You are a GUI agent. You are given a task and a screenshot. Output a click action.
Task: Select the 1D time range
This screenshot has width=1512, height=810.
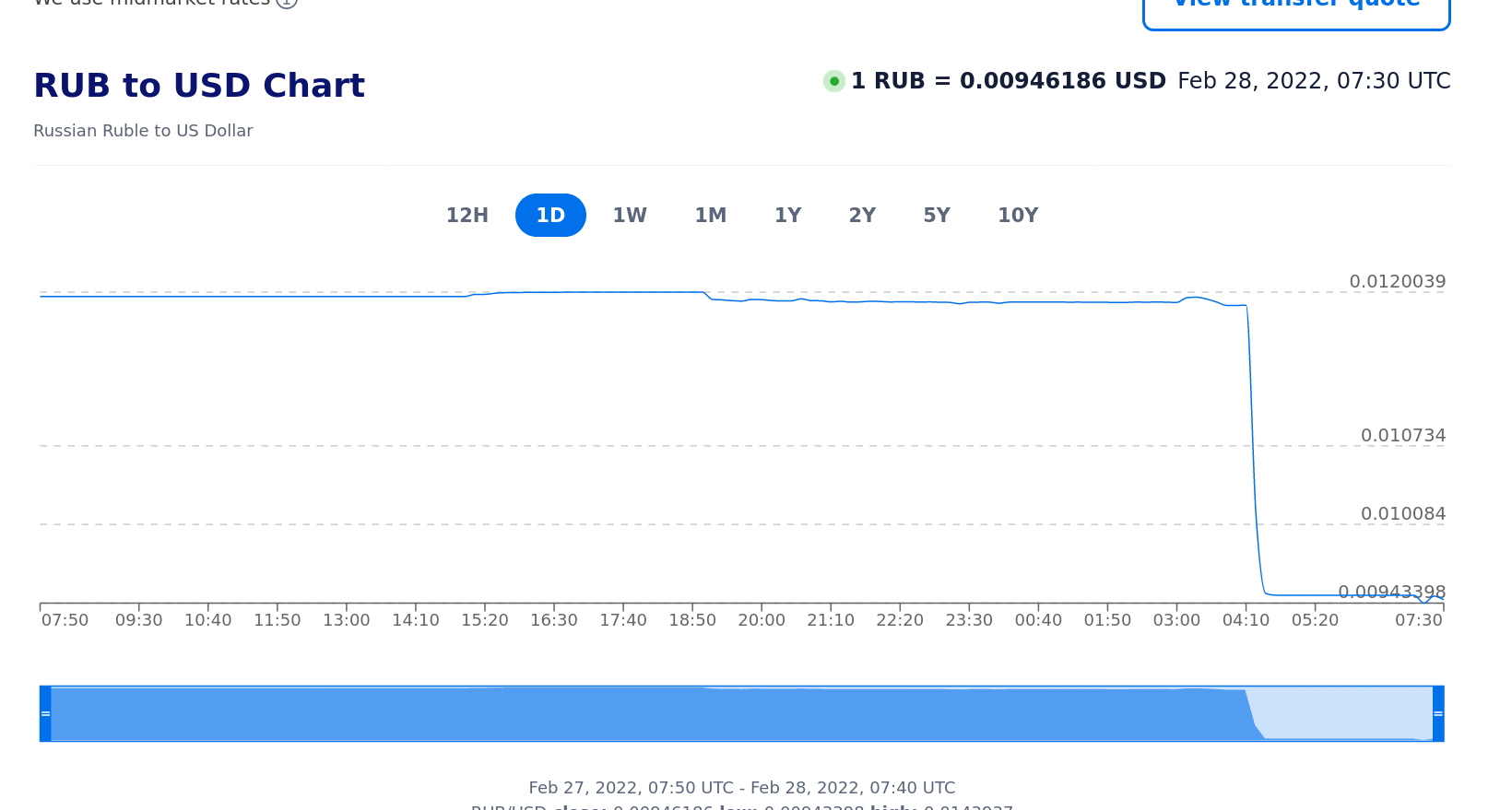[x=550, y=216]
